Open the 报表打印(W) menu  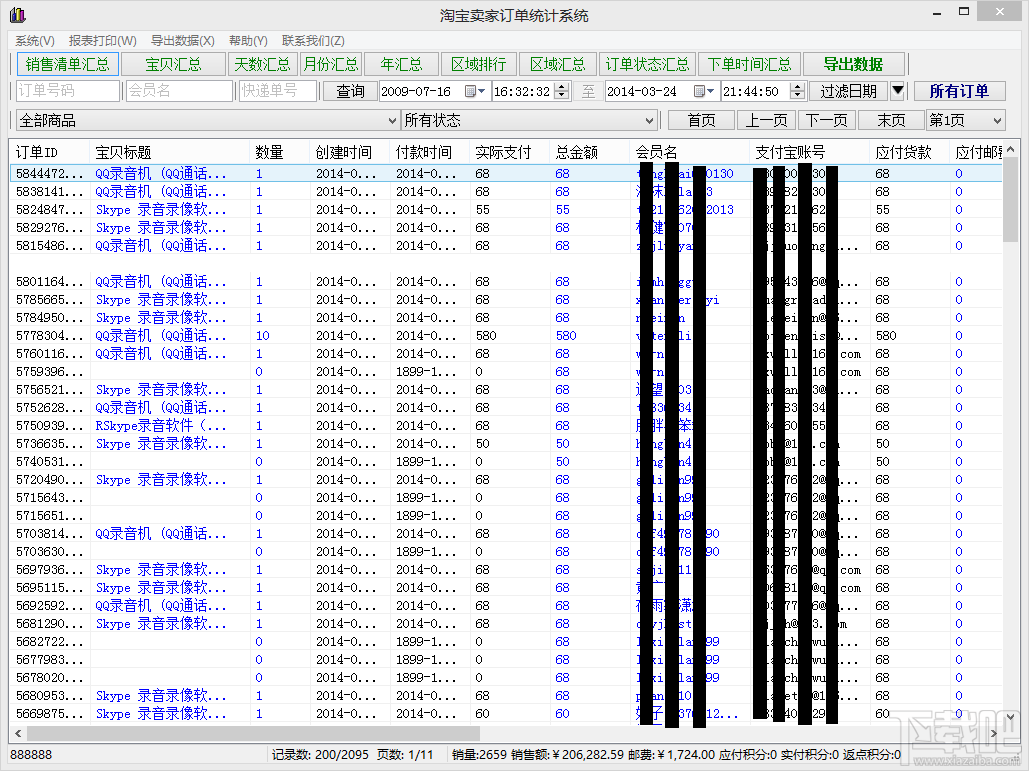tap(102, 41)
